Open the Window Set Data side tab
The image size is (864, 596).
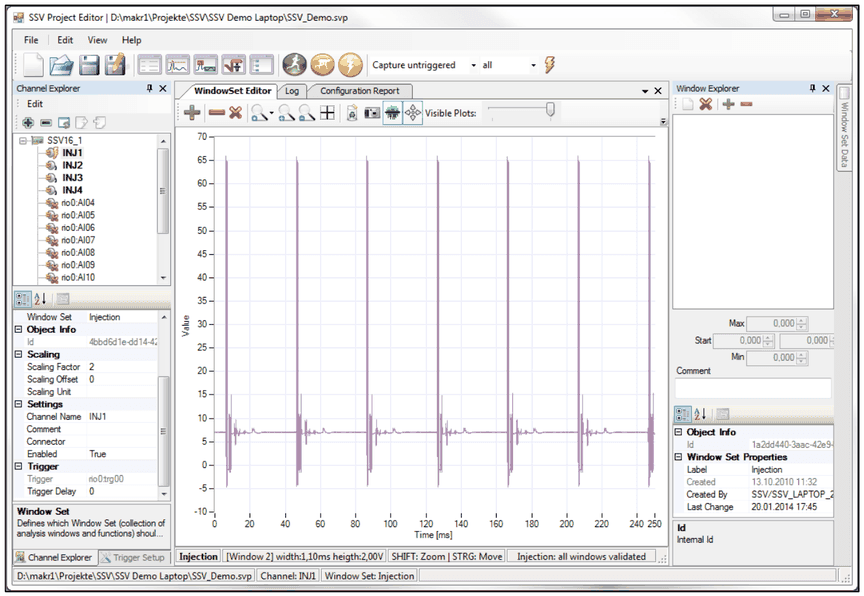tap(844, 128)
